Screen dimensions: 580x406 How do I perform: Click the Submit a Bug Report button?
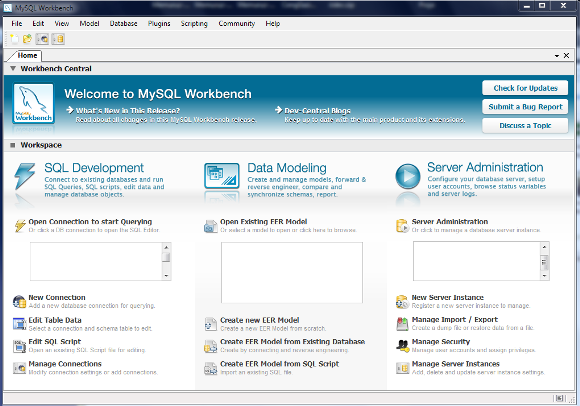click(x=525, y=107)
